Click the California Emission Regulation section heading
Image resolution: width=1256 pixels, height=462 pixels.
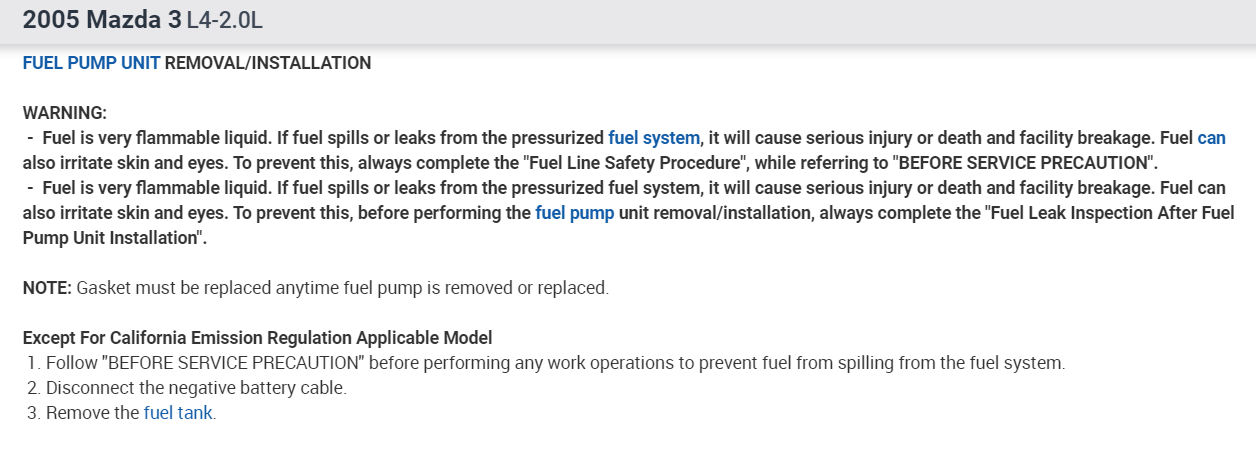(x=257, y=338)
